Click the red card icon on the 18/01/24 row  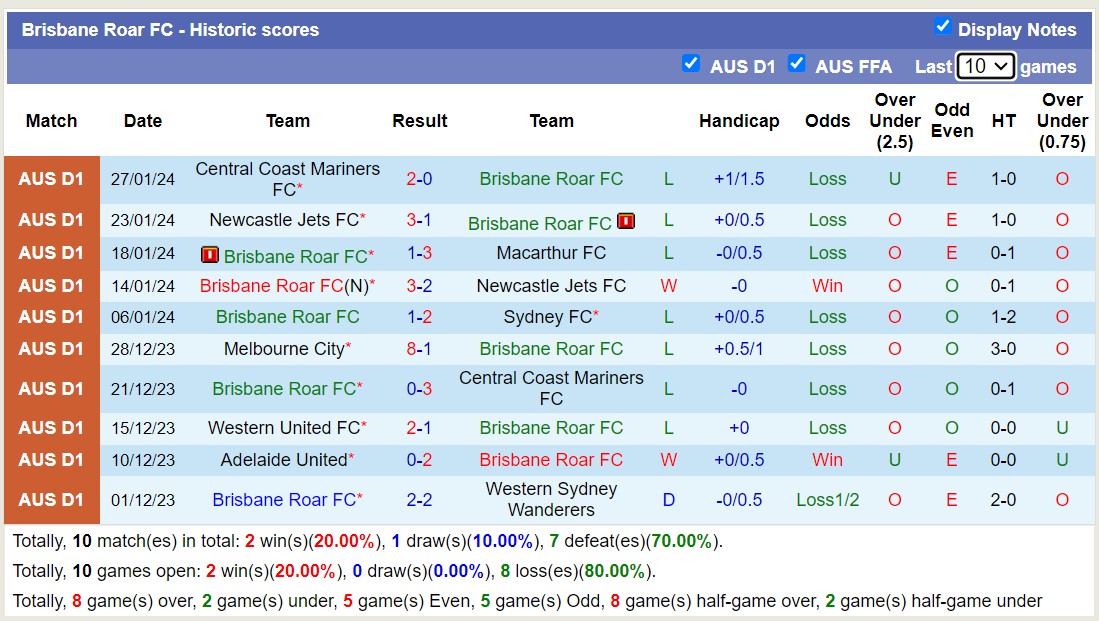tap(211, 254)
